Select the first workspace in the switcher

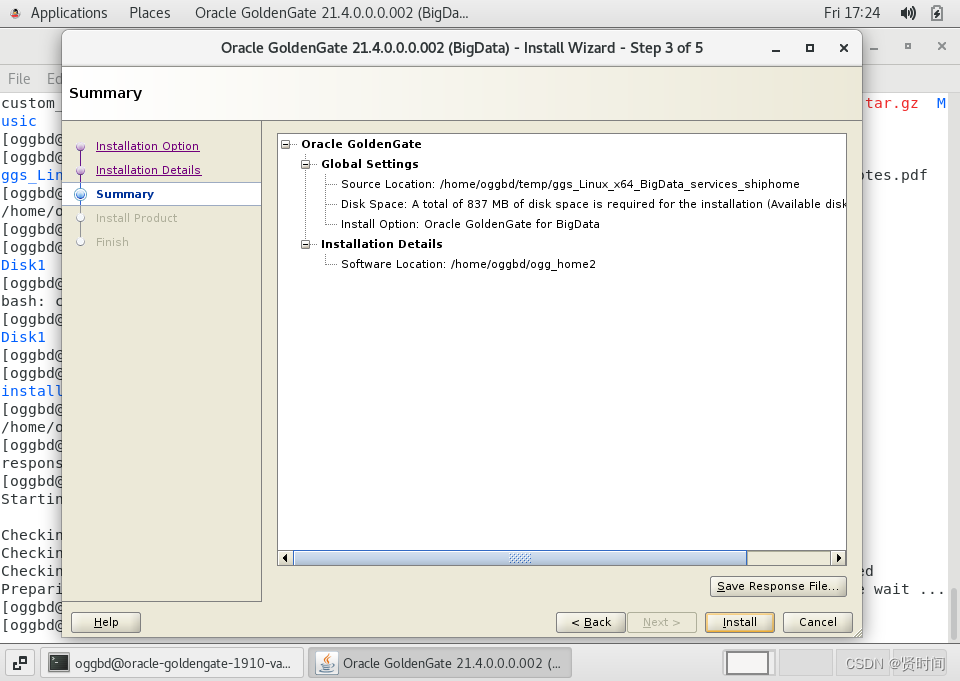(x=747, y=663)
